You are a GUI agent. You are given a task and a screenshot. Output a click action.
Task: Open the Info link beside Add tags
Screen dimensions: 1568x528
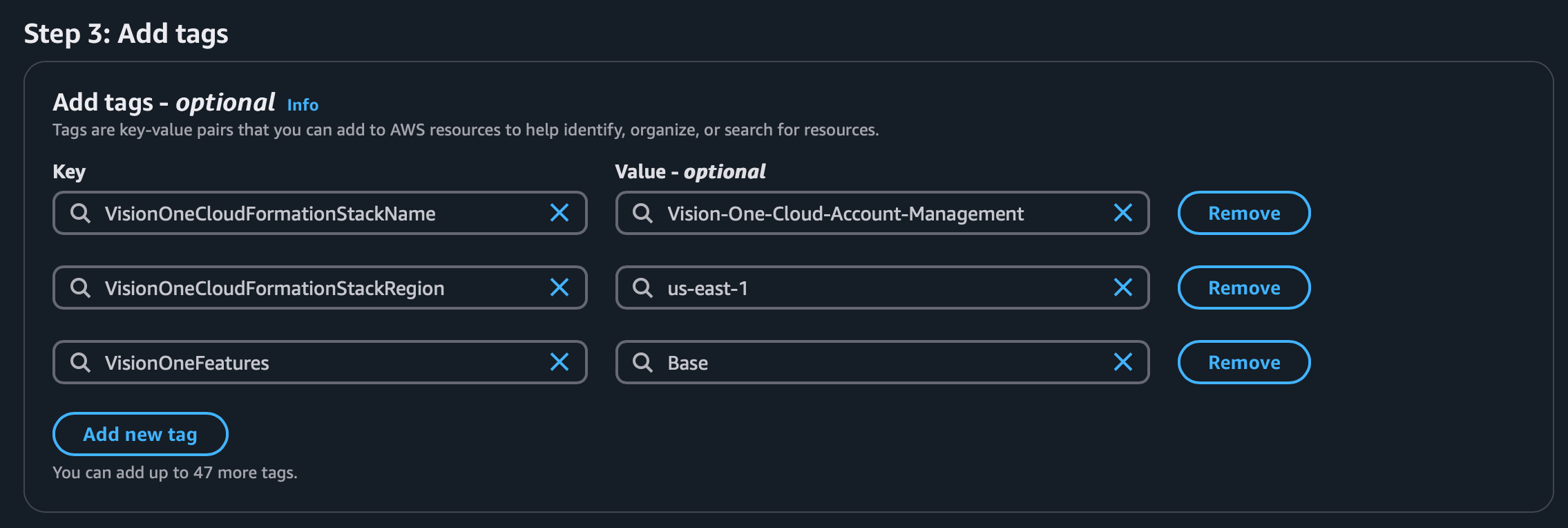click(303, 105)
